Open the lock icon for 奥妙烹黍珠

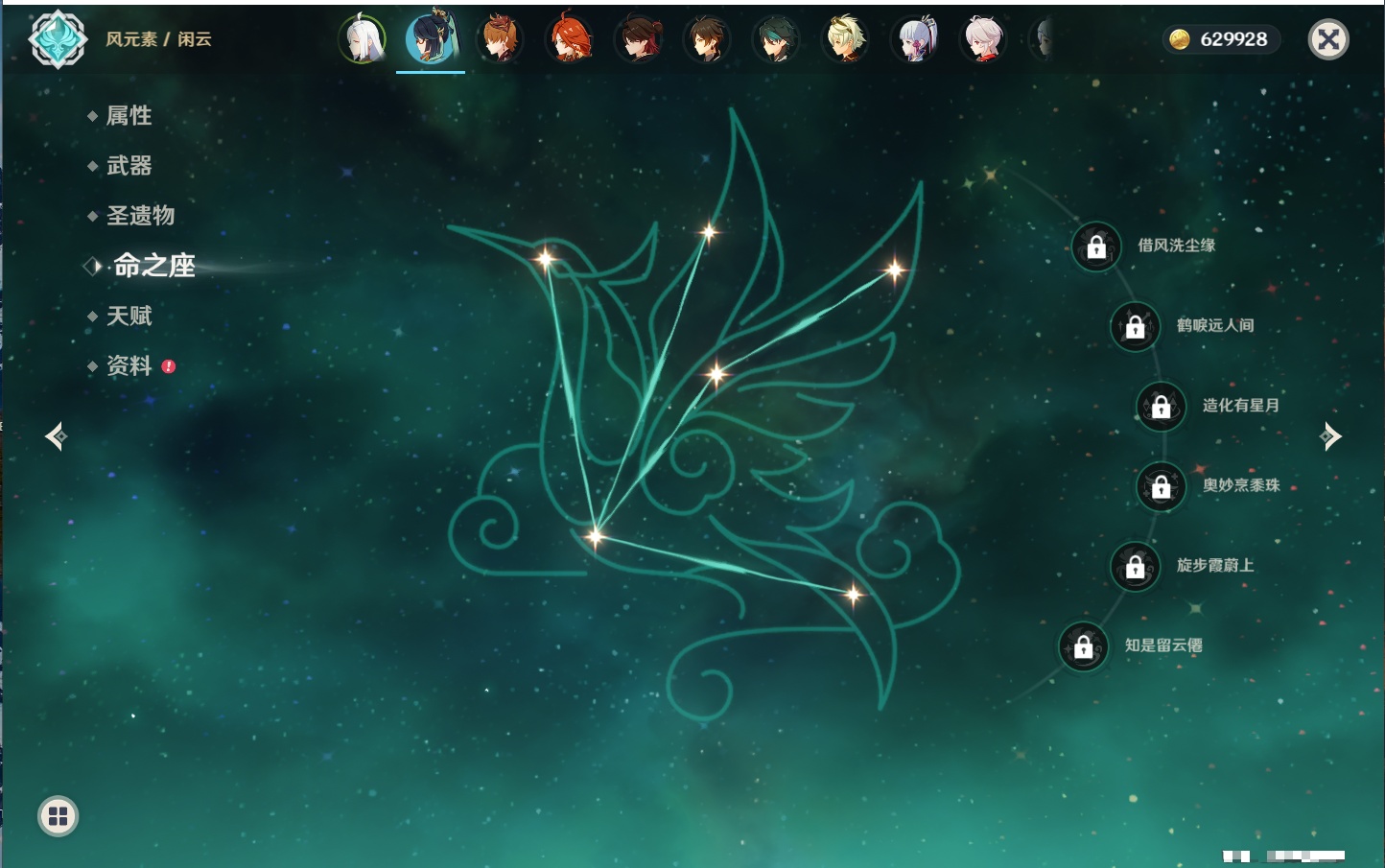click(x=1162, y=487)
